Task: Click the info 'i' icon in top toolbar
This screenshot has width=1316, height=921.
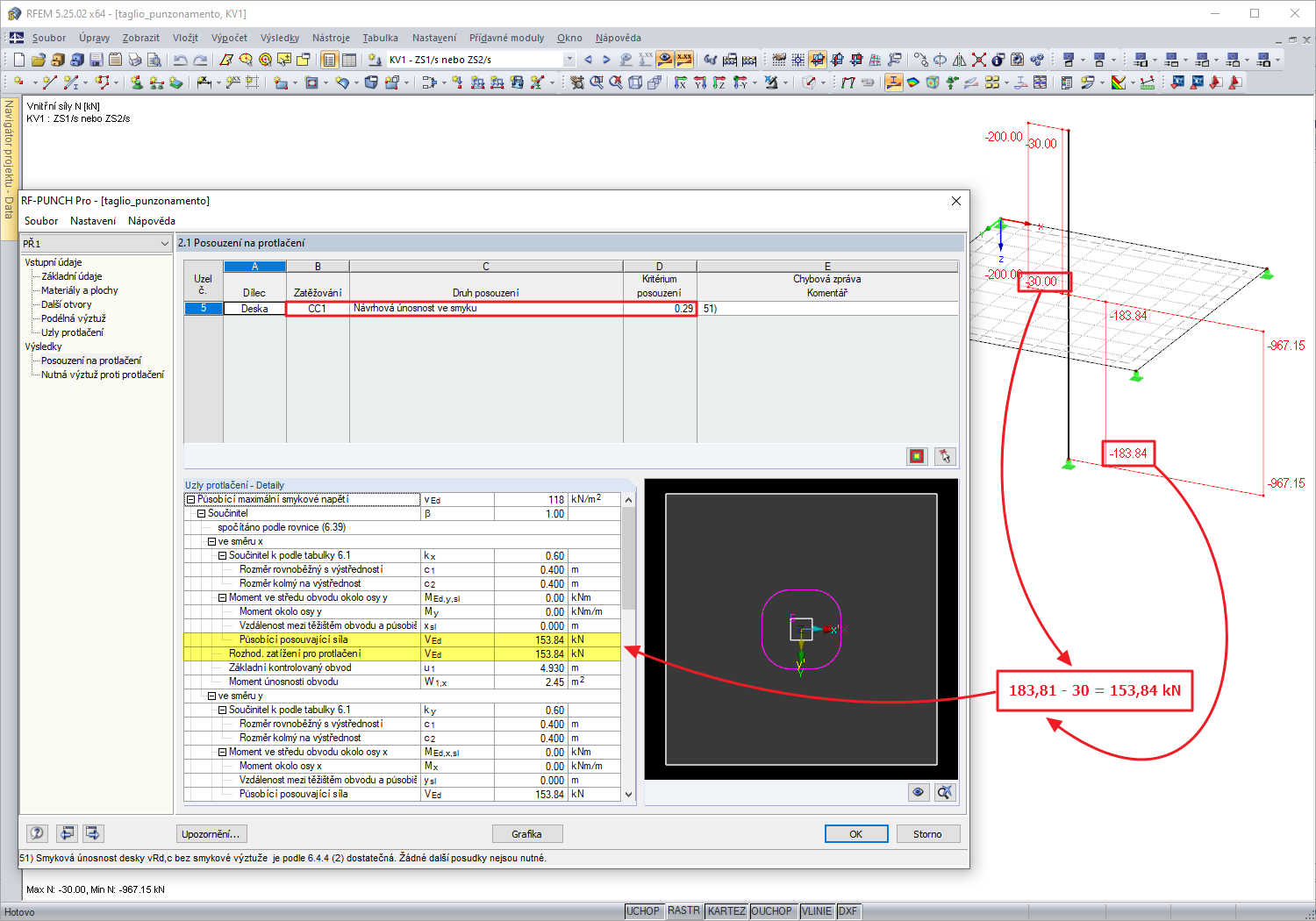Action: [x=998, y=60]
